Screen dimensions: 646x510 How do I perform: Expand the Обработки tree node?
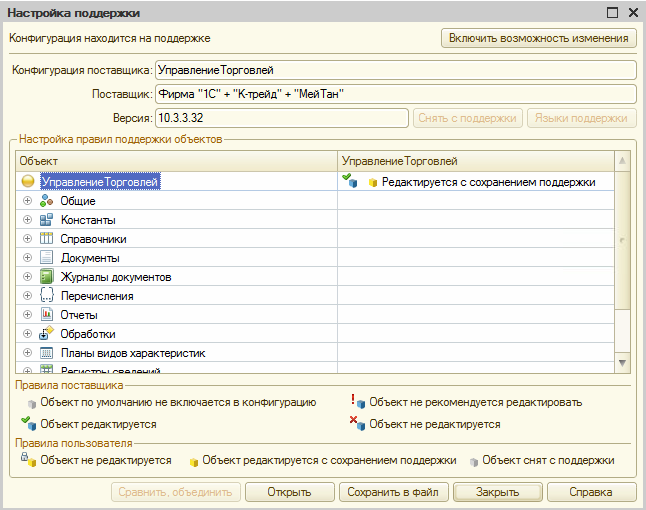tap(27, 333)
